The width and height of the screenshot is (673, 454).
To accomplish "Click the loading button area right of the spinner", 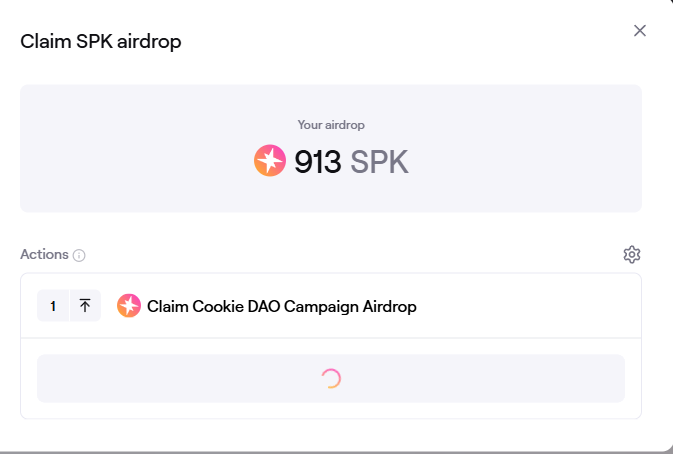I will [x=481, y=378].
